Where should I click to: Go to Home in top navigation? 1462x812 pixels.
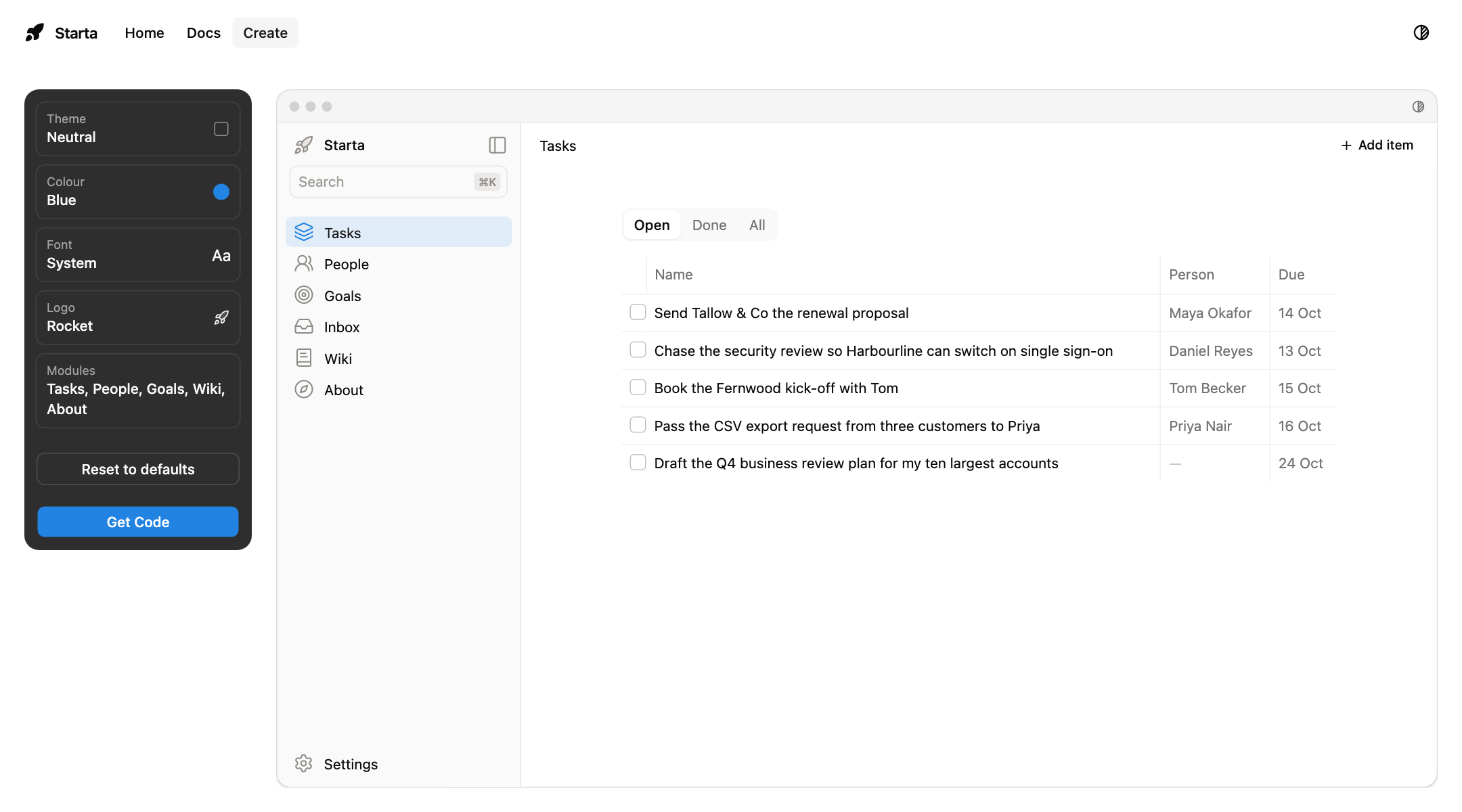coord(144,32)
